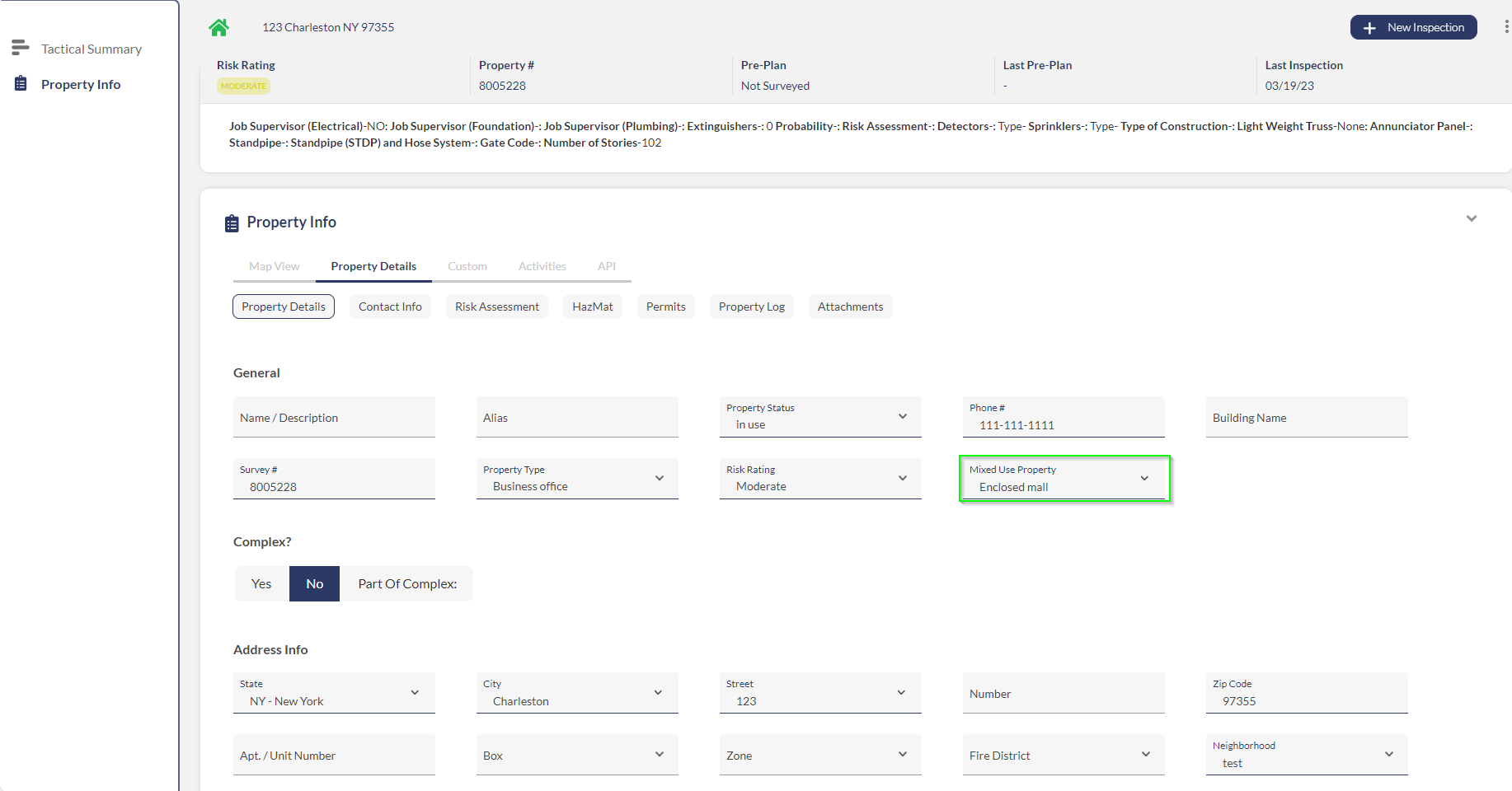
Task: Select Yes for Complex
Action: click(x=261, y=583)
